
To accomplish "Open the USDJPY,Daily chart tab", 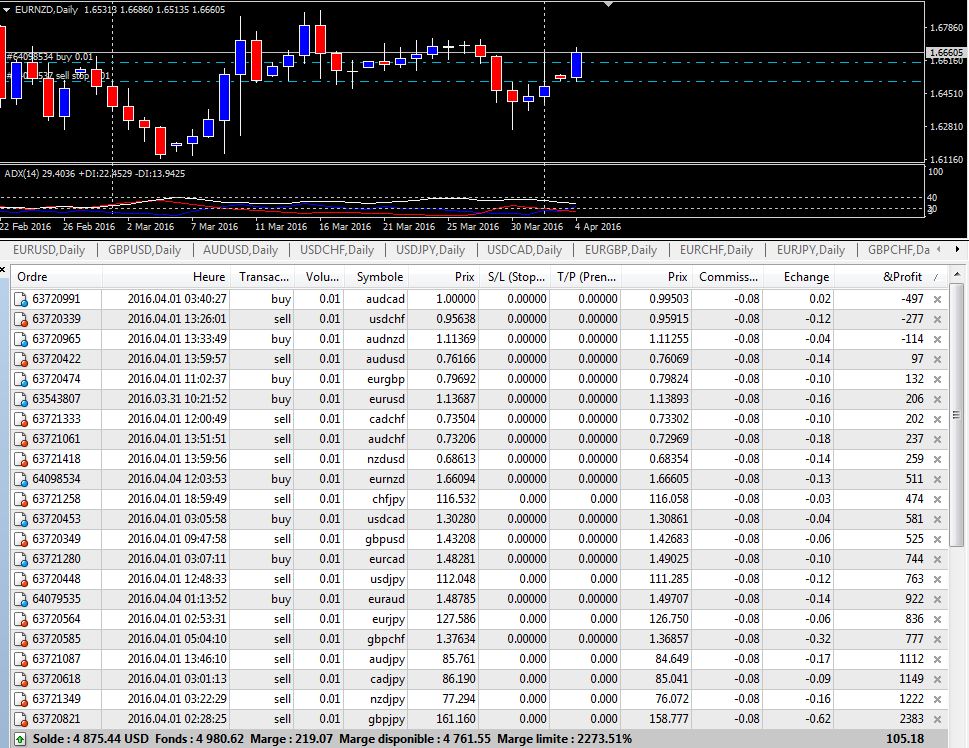I will pos(430,250).
